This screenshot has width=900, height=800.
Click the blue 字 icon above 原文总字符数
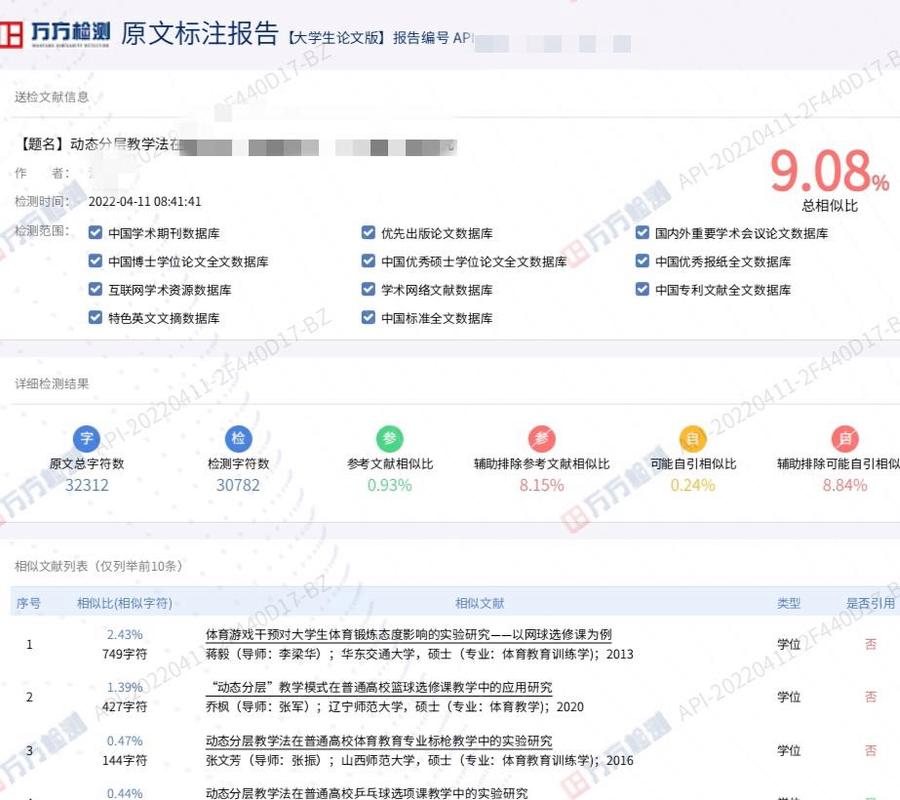tap(86, 438)
